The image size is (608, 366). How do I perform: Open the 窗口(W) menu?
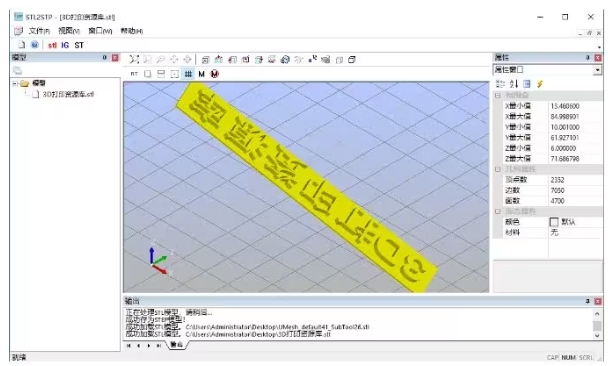click(100, 31)
